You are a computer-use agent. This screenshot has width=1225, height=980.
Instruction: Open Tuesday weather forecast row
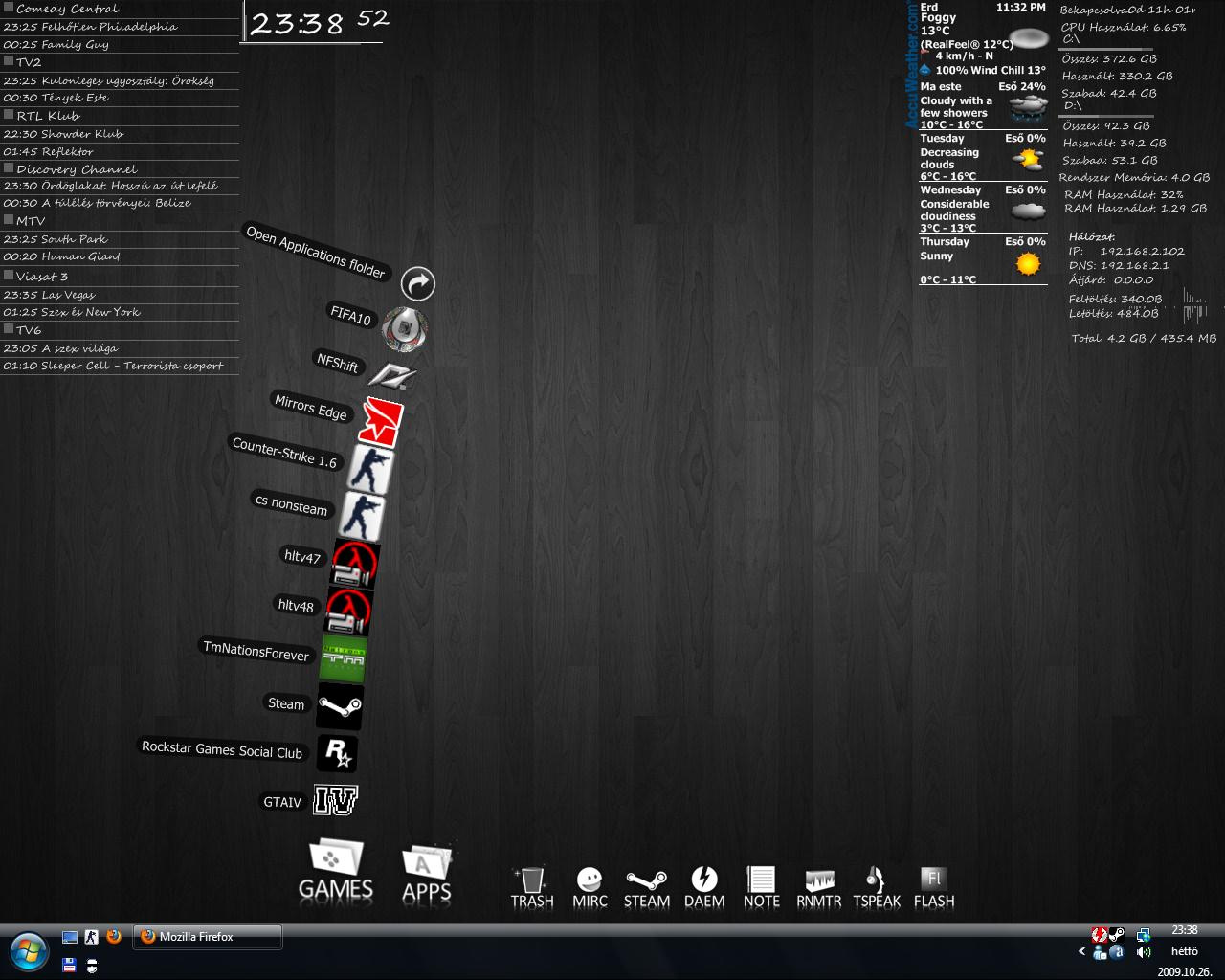point(983,157)
